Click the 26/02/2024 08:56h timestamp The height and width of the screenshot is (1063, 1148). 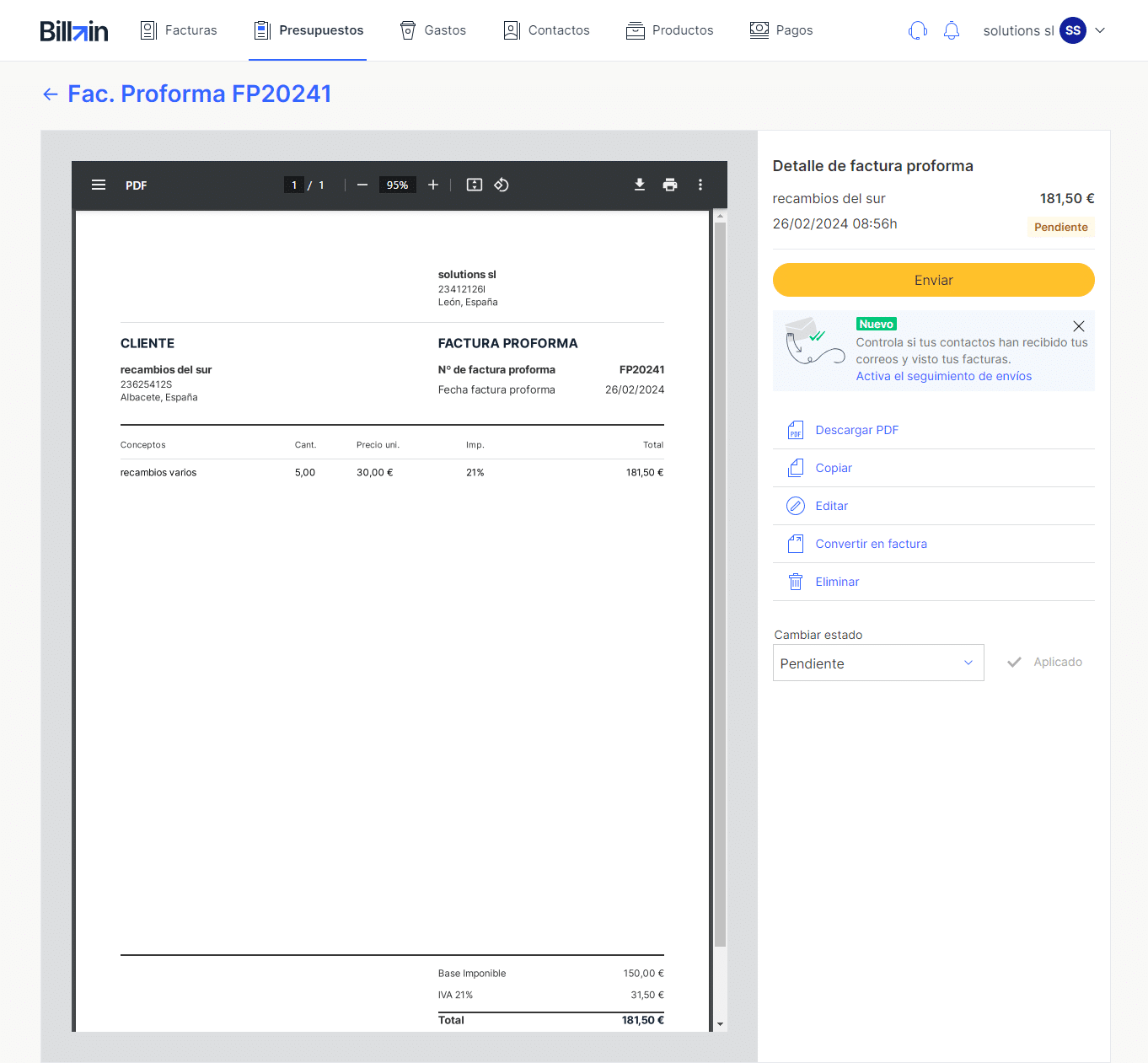point(834,223)
